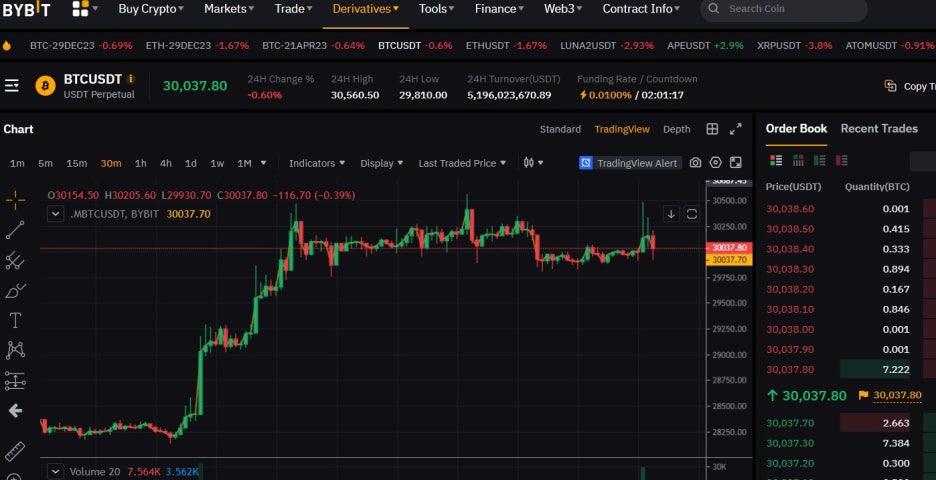Switch to the Recent Trades tab

coord(879,128)
